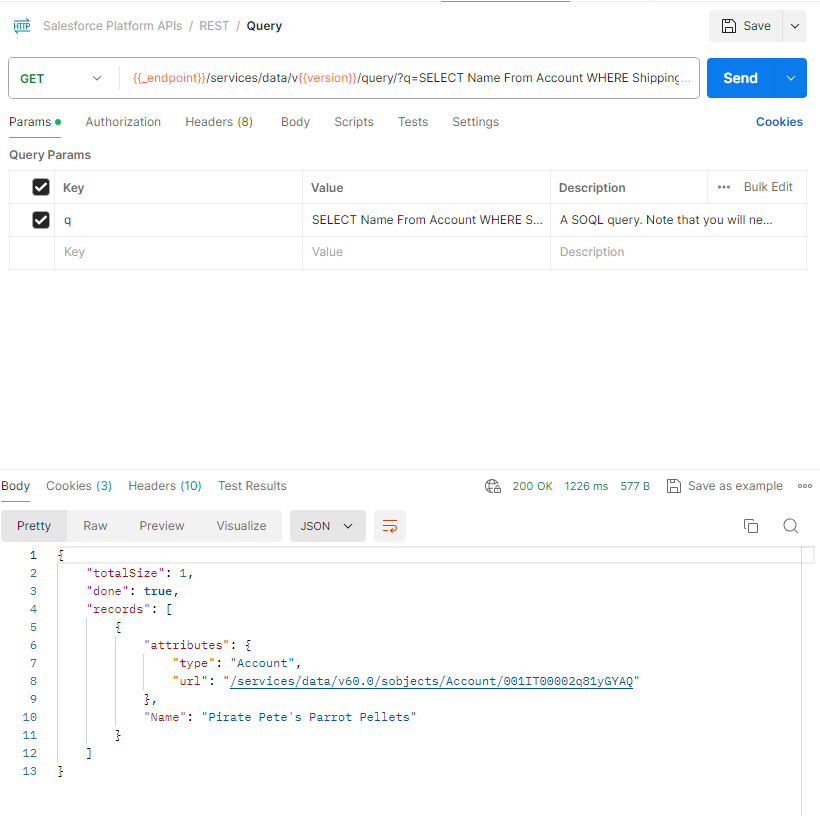Copy the response body to clipboard

(750, 526)
